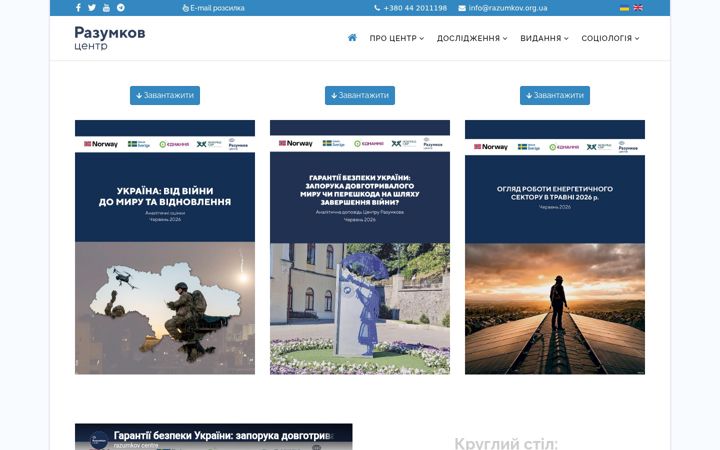
Task: Open the Facebook page icon
Action: (79, 8)
